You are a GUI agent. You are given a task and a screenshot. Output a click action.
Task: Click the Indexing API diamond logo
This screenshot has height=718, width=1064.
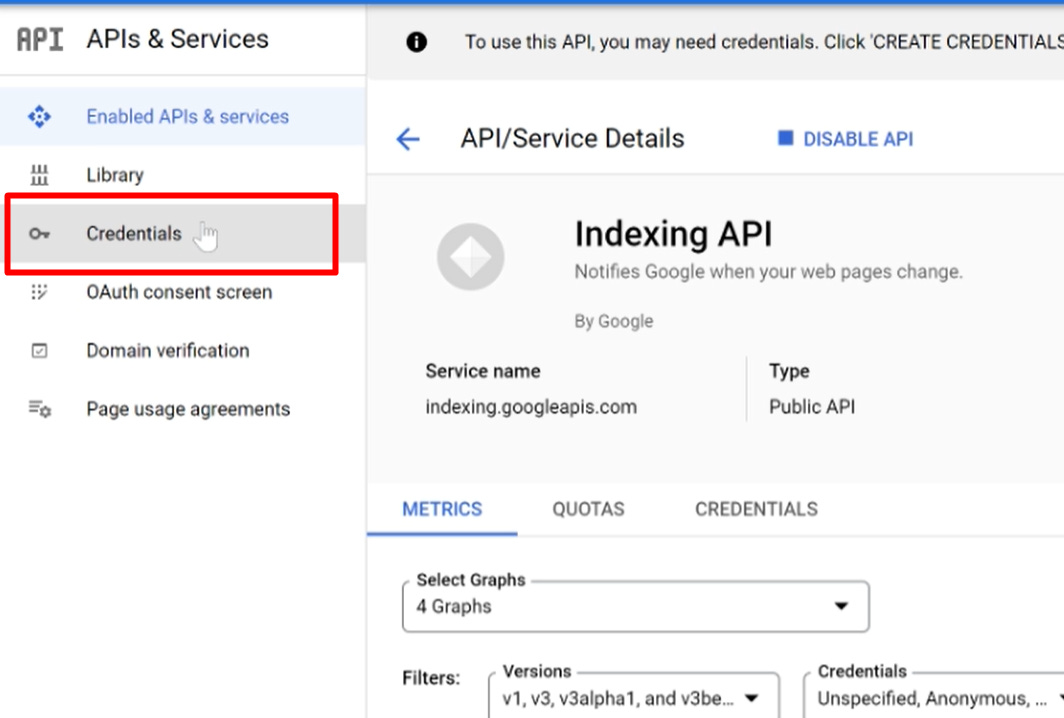tap(470, 257)
